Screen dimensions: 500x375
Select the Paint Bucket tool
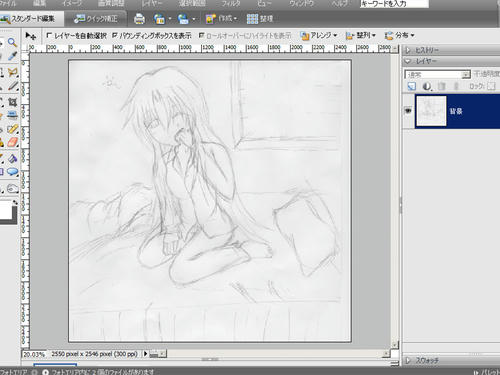(x=12, y=158)
